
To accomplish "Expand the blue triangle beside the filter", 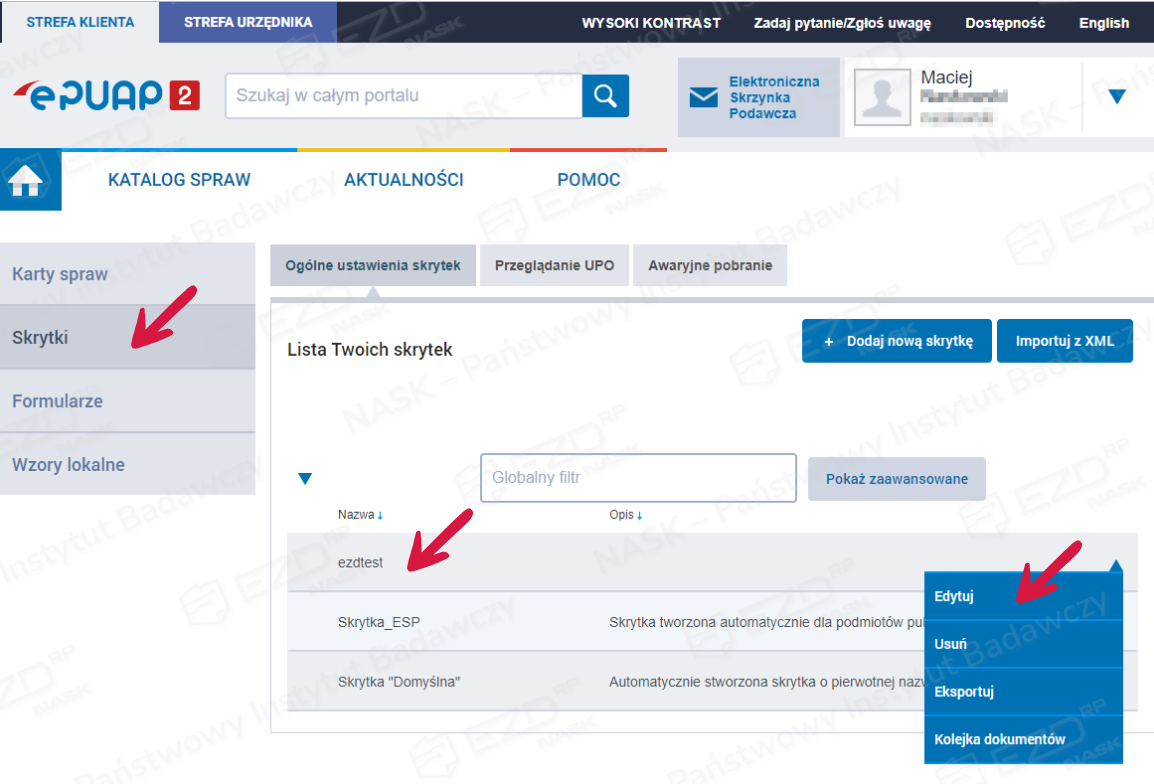I will point(306,479).
